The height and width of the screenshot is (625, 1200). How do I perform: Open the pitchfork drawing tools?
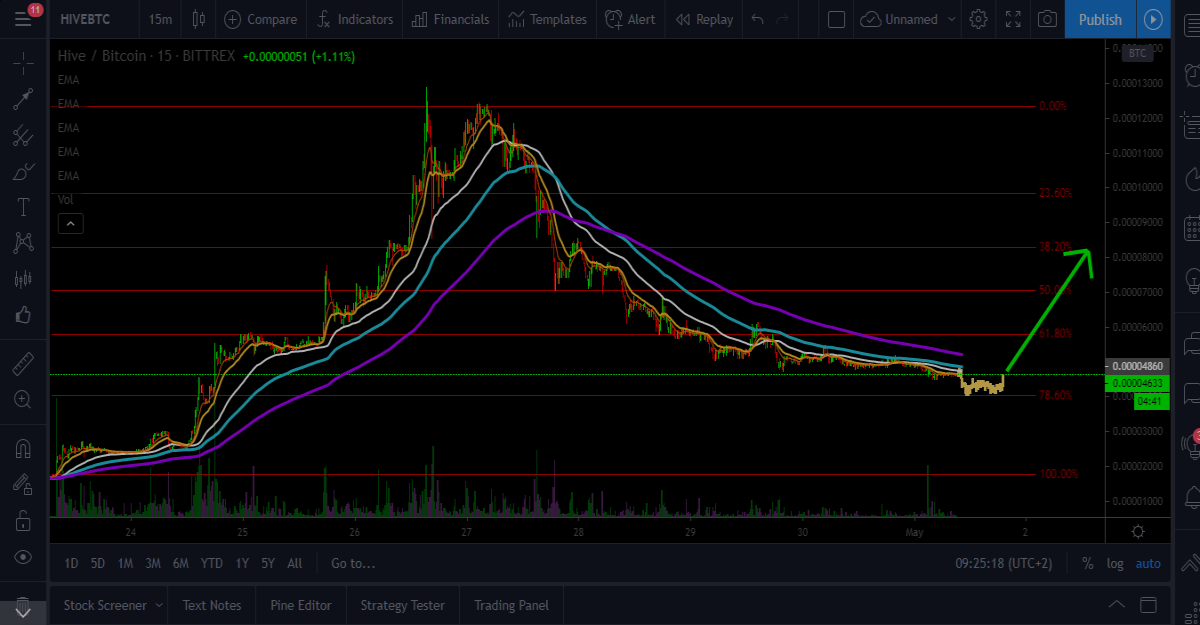(24, 135)
